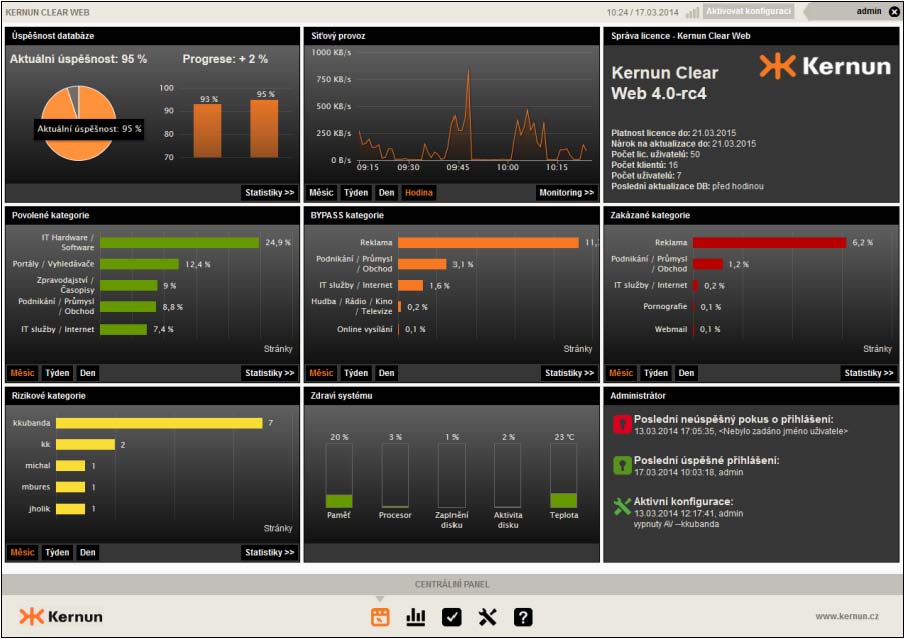Open Monitoring >> in network traffic panel

tap(566, 192)
